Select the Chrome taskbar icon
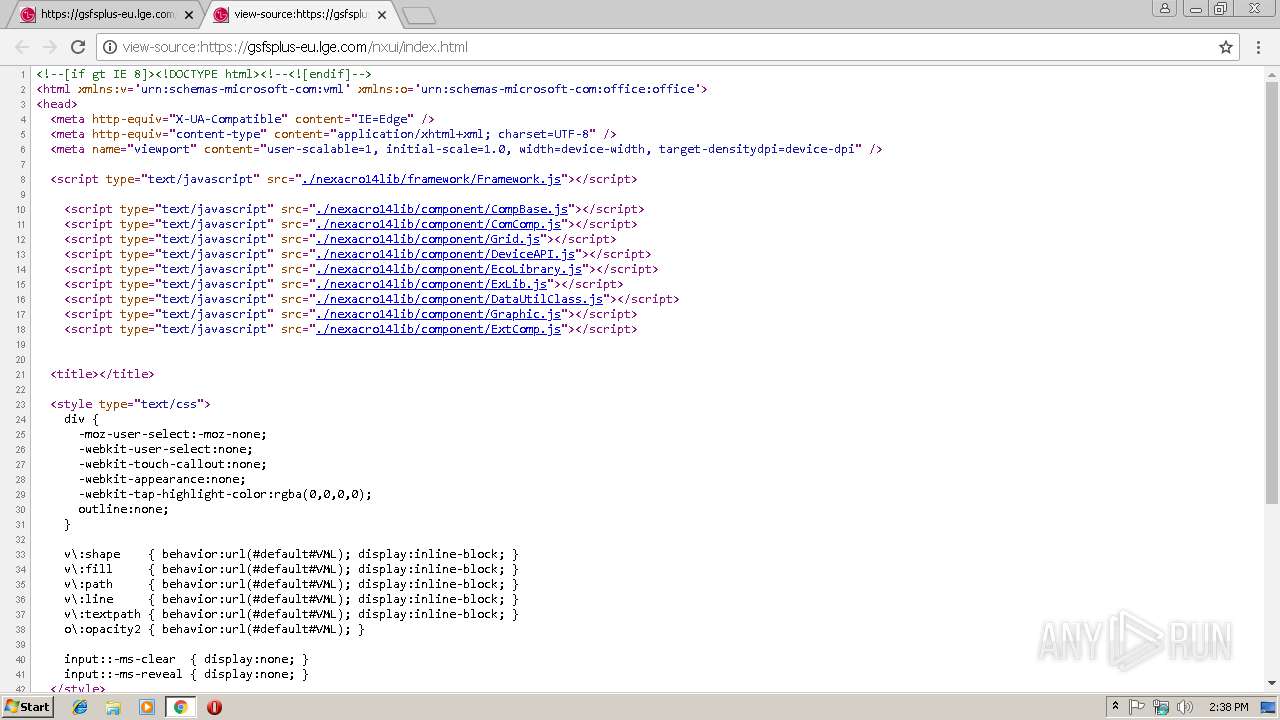Image resolution: width=1280 pixels, height=720 pixels. [x=180, y=707]
